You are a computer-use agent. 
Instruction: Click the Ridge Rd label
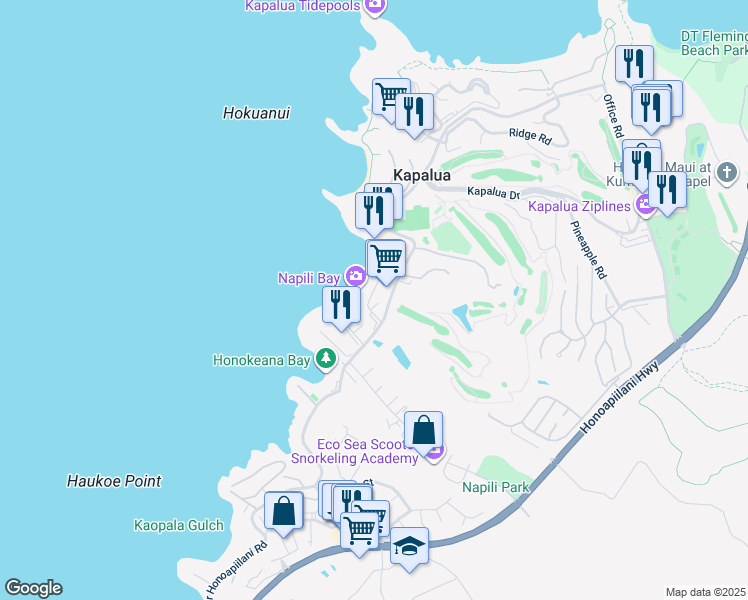tap(530, 136)
